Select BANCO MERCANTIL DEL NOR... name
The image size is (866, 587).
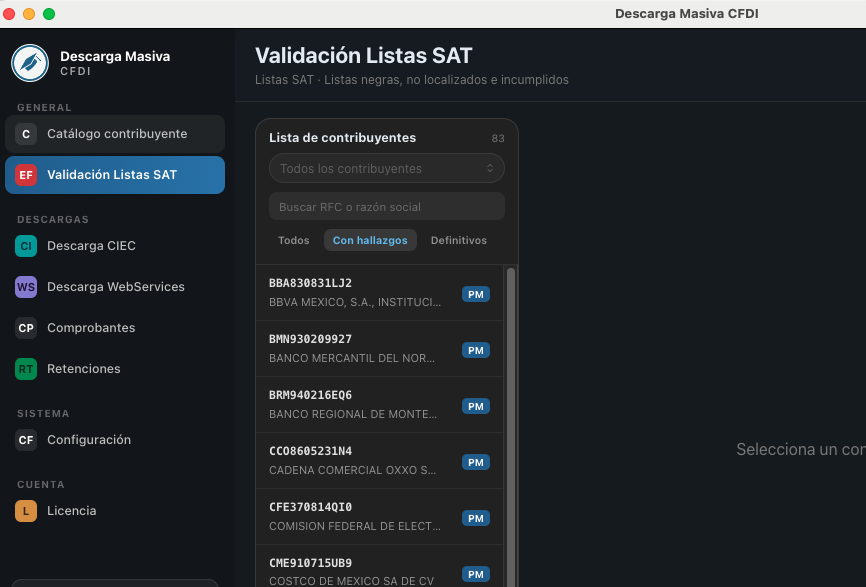(351, 358)
